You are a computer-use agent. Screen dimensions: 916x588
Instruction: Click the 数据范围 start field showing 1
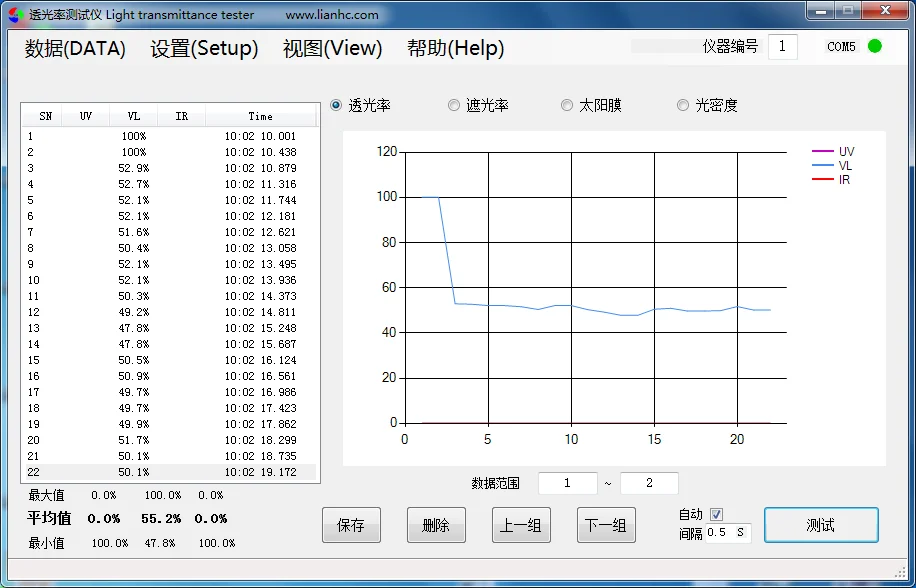pyautogui.click(x=567, y=483)
